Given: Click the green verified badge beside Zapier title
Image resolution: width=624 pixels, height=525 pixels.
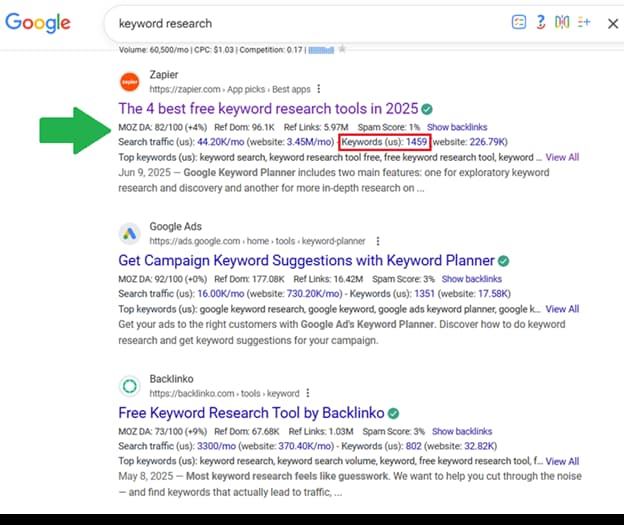Looking at the screenshot, I should click(x=427, y=109).
